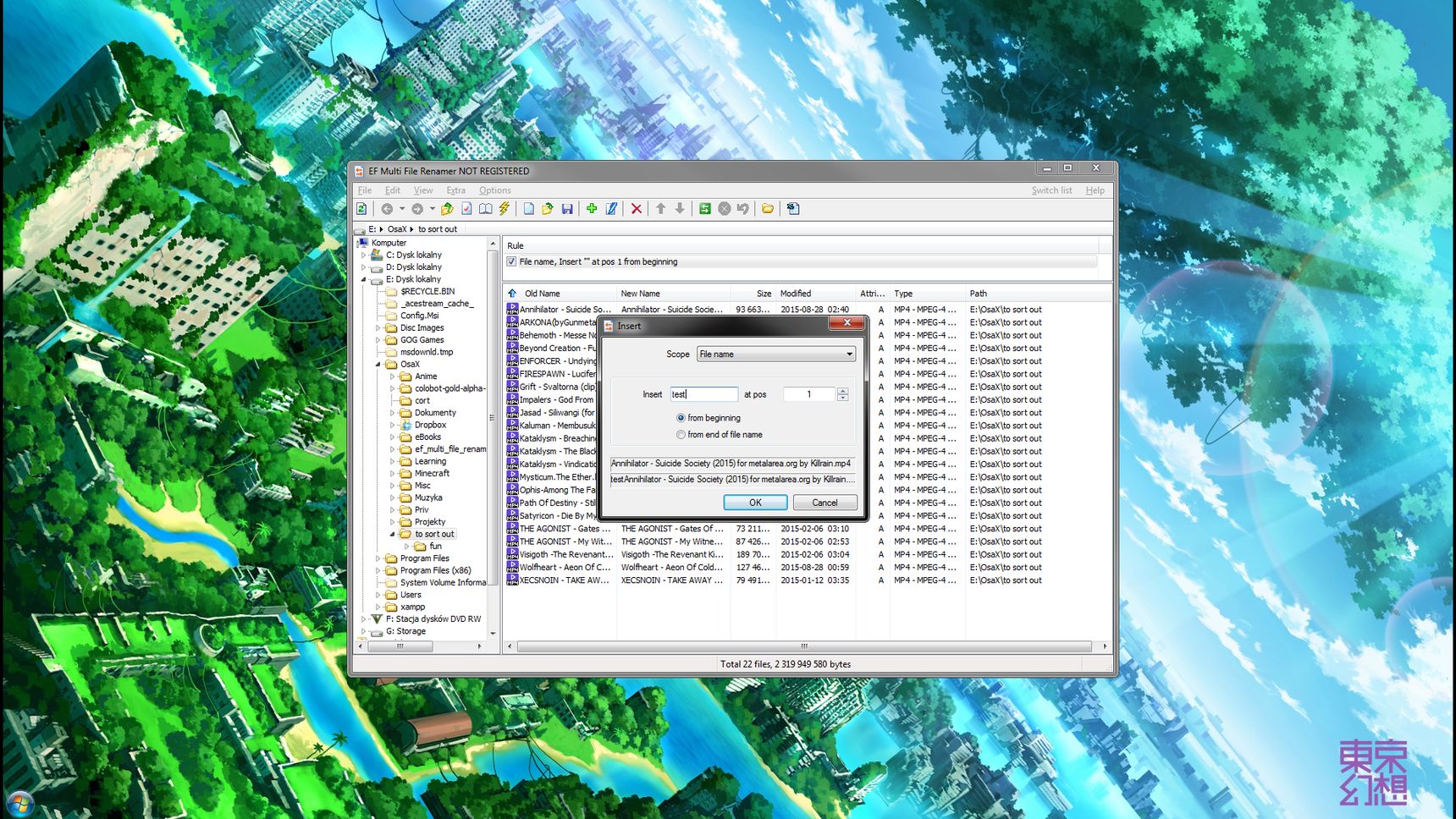This screenshot has width=1456, height=819.
Task: Click the blank new page icon
Action: click(x=528, y=209)
